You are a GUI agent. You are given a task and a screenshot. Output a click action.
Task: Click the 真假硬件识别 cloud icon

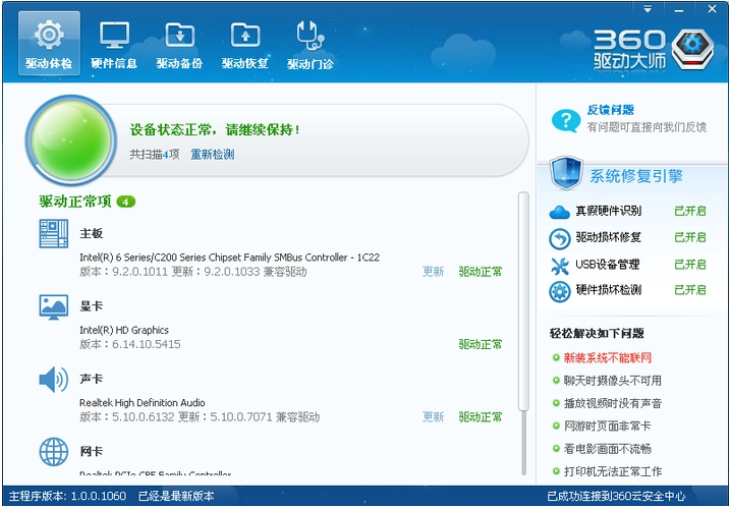[x=559, y=212]
